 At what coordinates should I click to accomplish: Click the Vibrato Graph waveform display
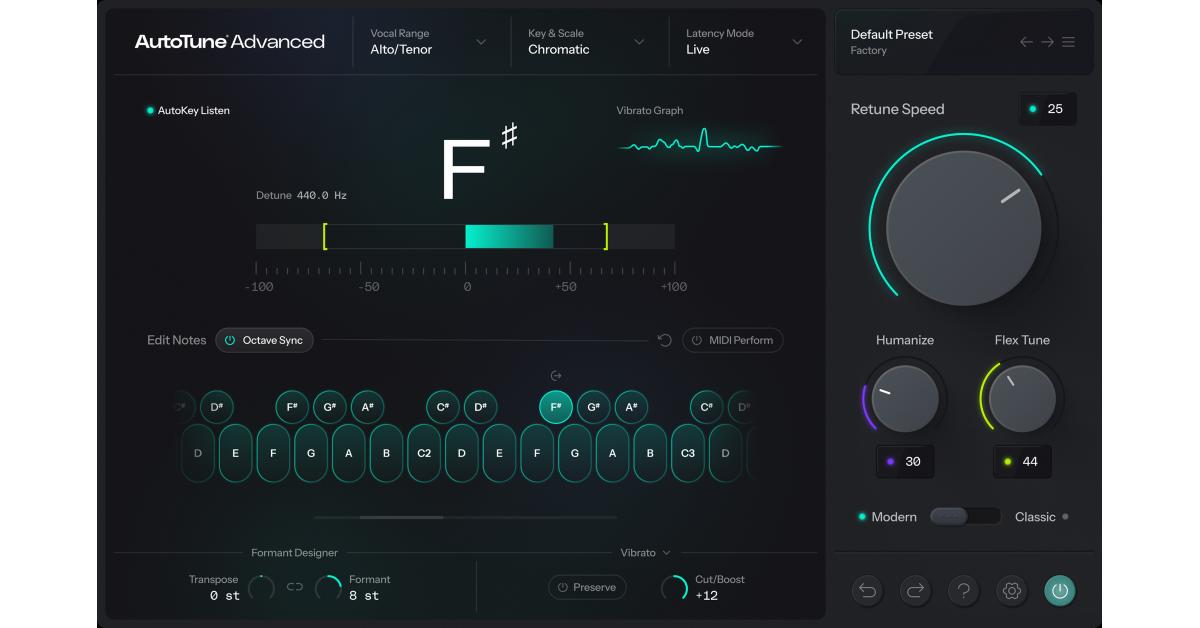pos(700,143)
